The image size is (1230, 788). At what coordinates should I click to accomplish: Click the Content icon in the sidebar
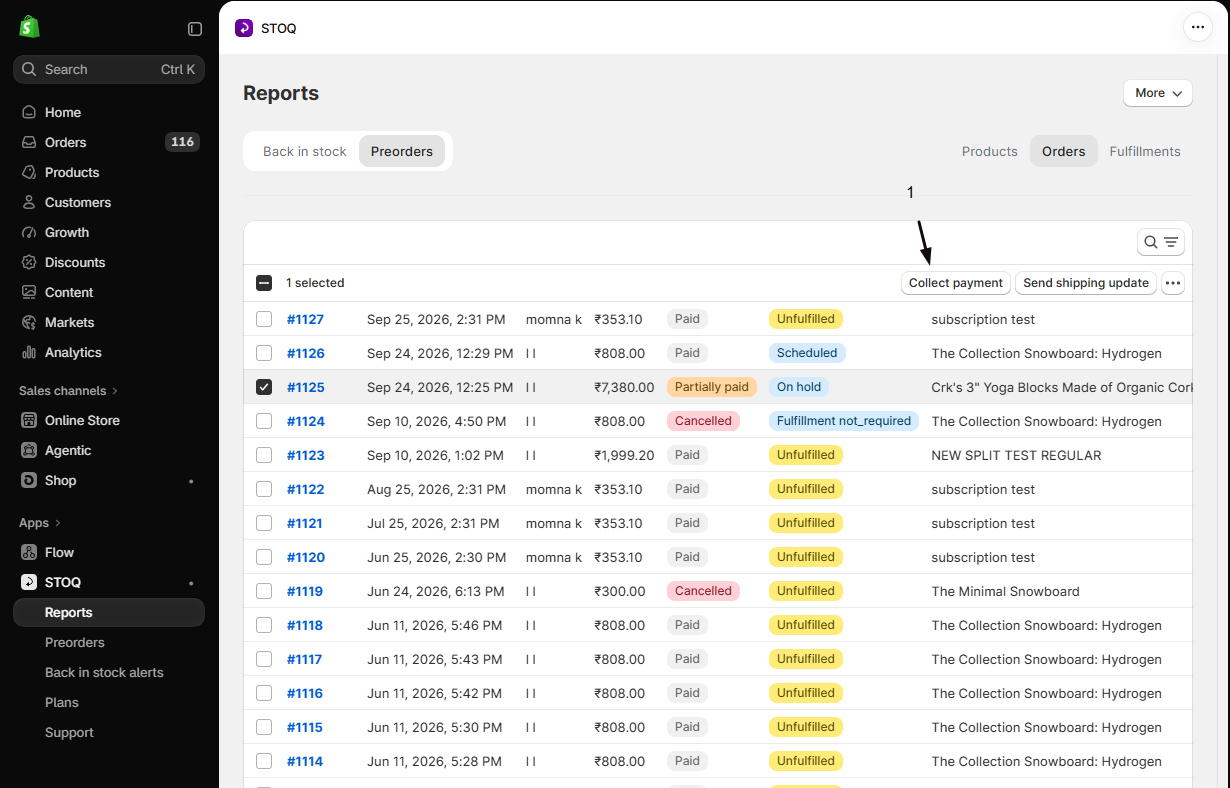tap(29, 292)
